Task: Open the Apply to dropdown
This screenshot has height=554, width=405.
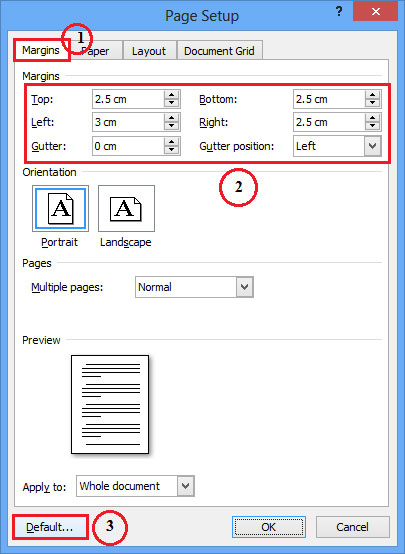Action: point(186,486)
